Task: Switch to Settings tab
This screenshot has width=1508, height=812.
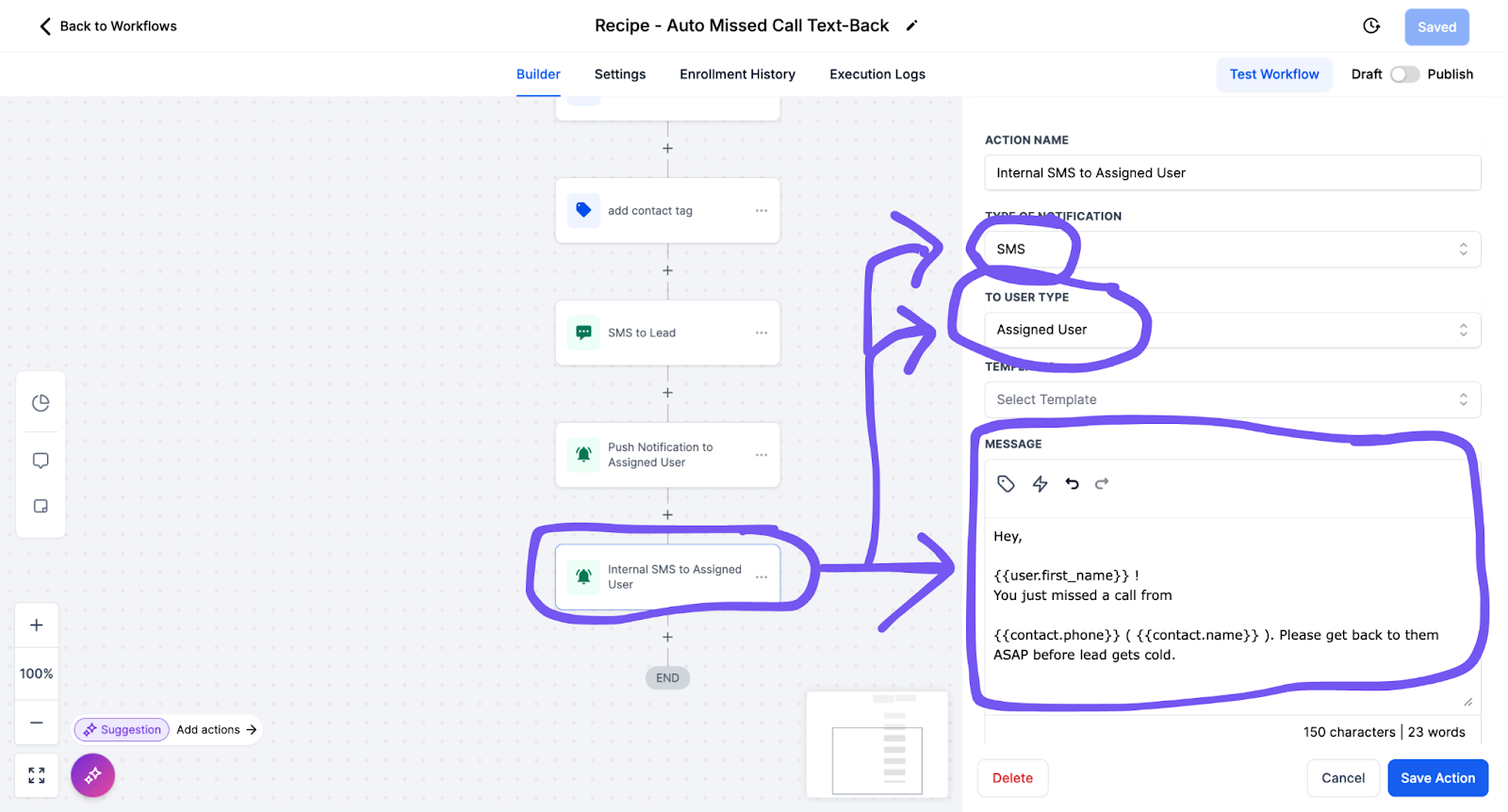Action: (620, 74)
